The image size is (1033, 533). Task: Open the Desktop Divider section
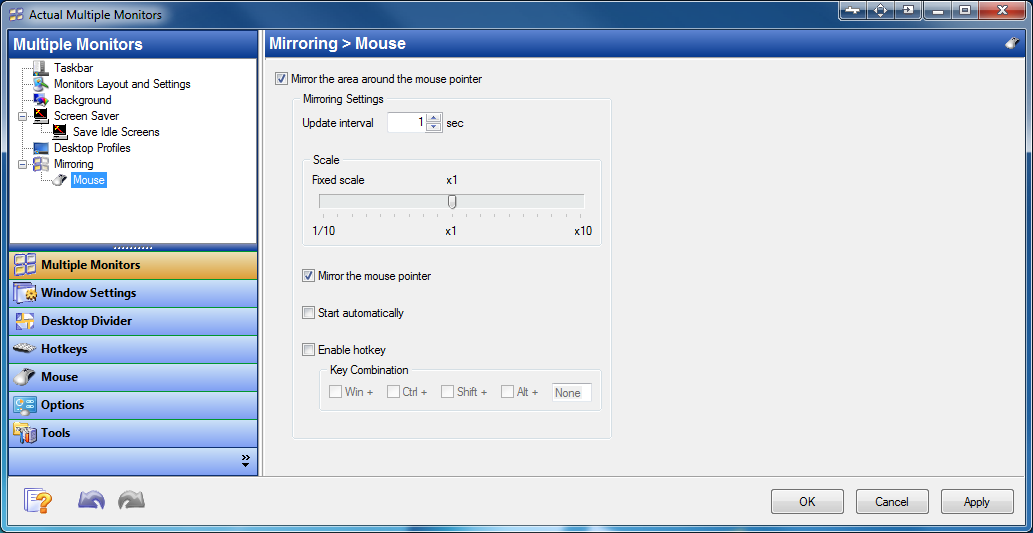133,321
